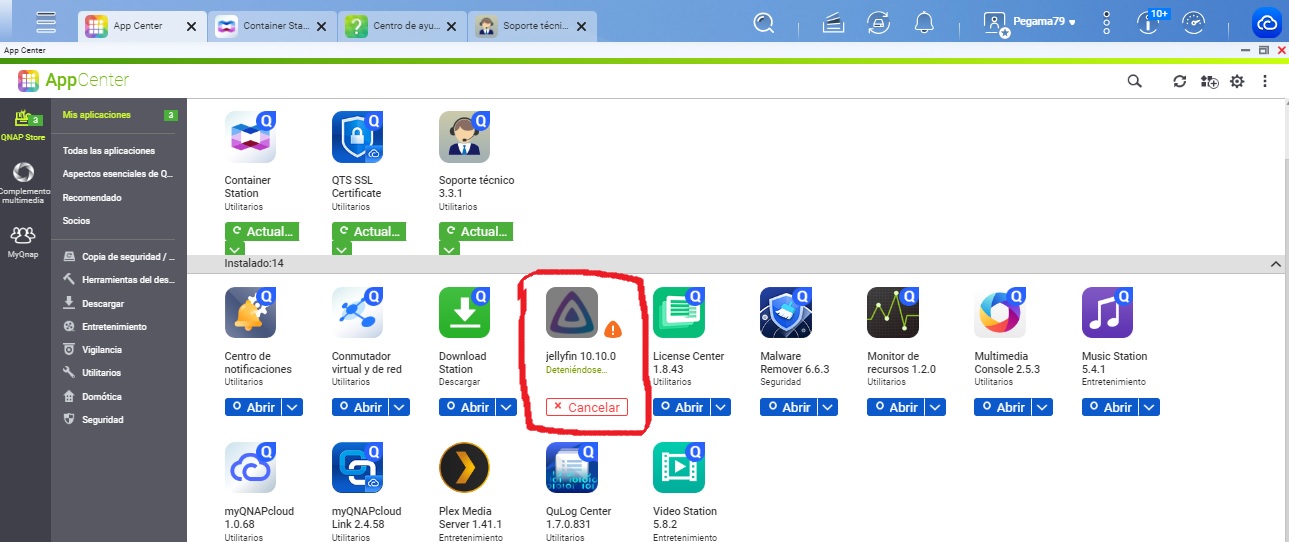This screenshot has height=542, width=1289.
Task: Select Todas las aplicaciones in sidebar
Action: coord(108,151)
